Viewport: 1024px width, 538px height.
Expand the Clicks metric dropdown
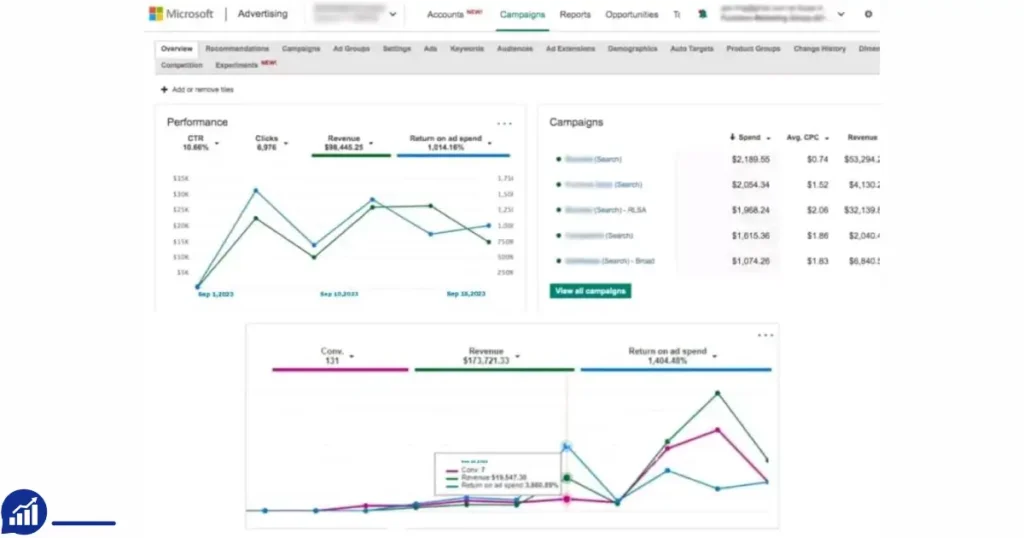pos(286,143)
